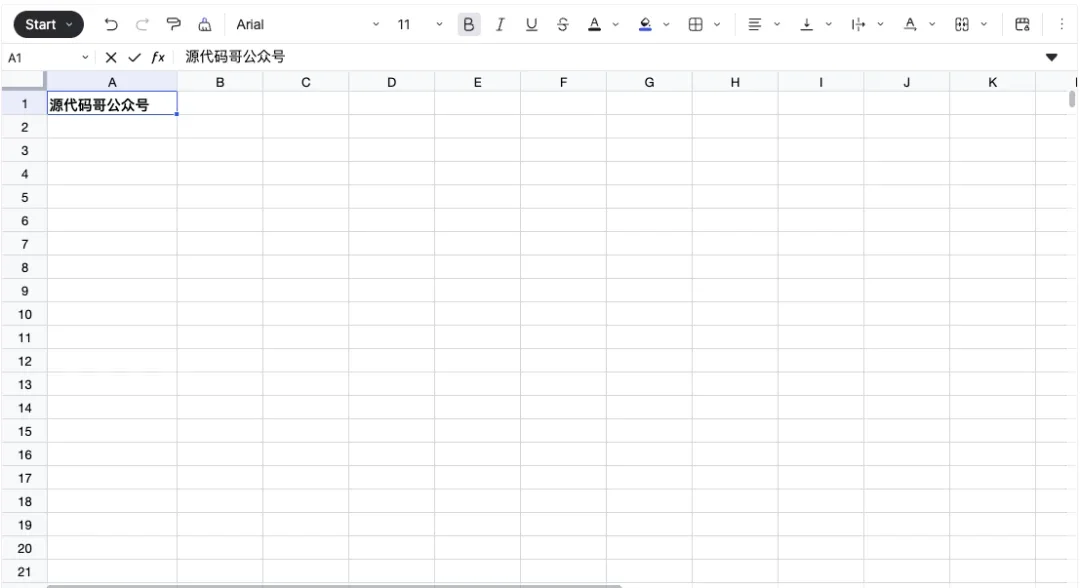Click the fx insert function icon
Image resolution: width=1080 pixels, height=588 pixels.
(x=158, y=57)
